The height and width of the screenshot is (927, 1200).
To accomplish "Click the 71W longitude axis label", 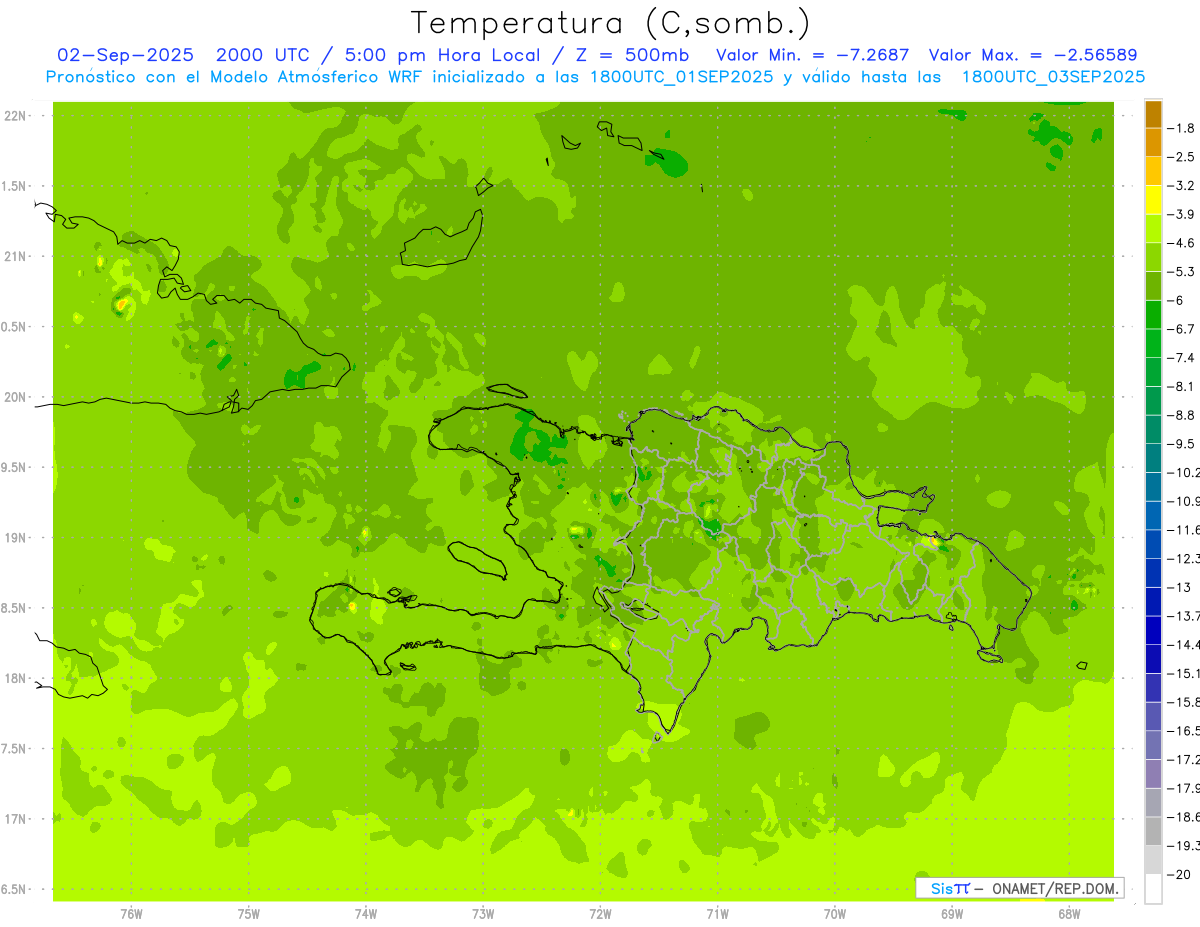I will [717, 913].
